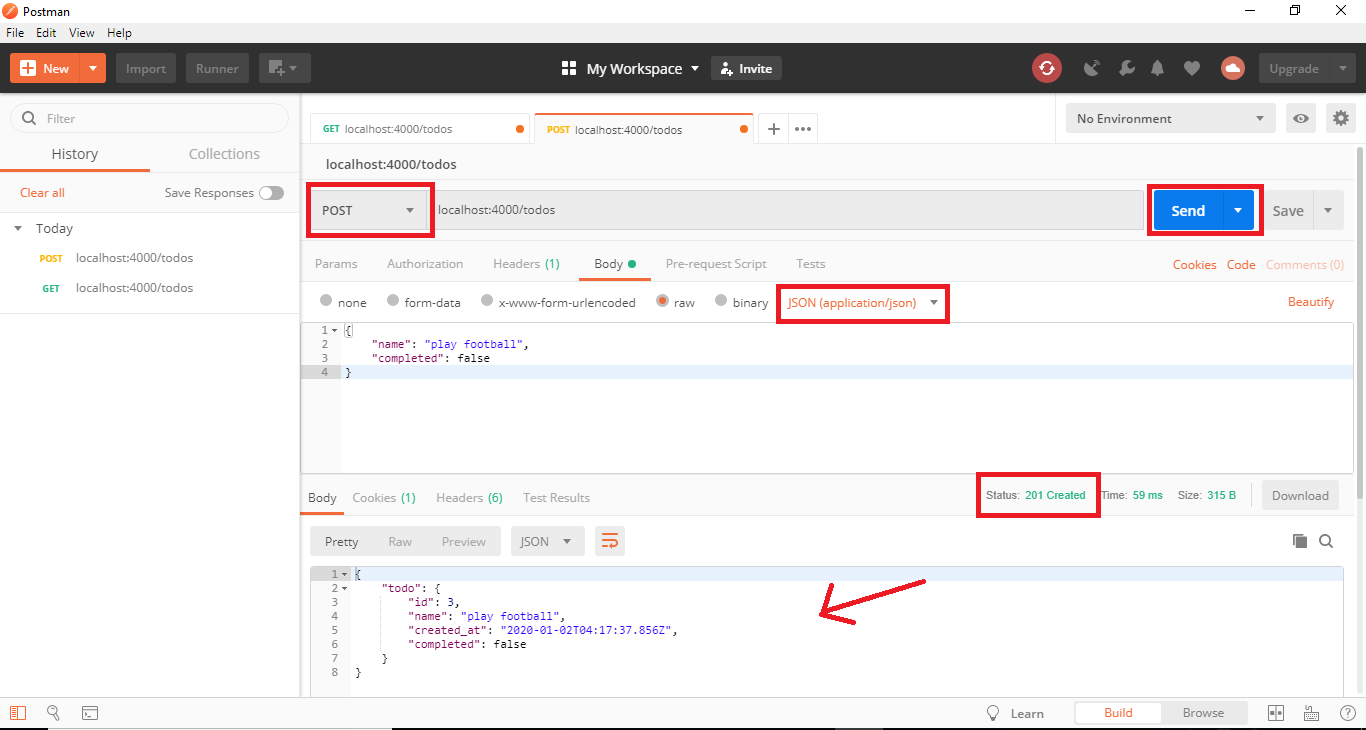Screen dimensions: 1366x730
Task: Click the request URL field
Action: tap(786, 210)
